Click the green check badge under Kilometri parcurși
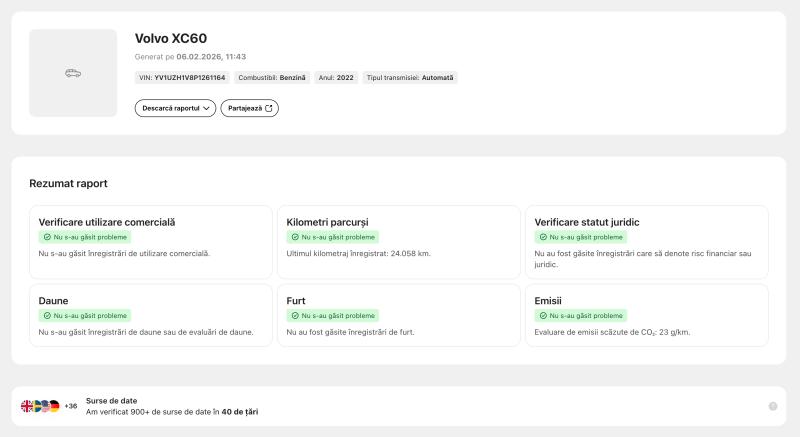Screen dimensions: 800x437 [x=333, y=237]
